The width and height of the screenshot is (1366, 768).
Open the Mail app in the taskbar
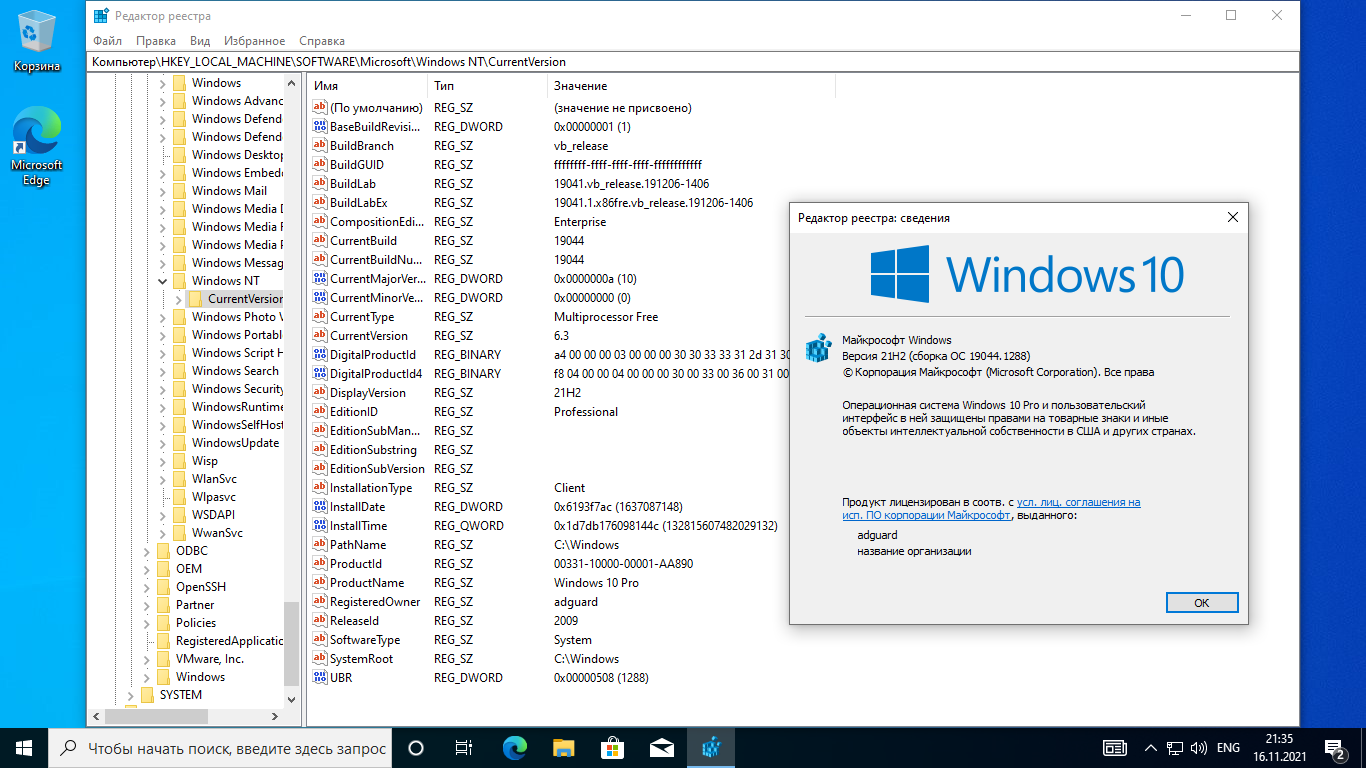662,747
